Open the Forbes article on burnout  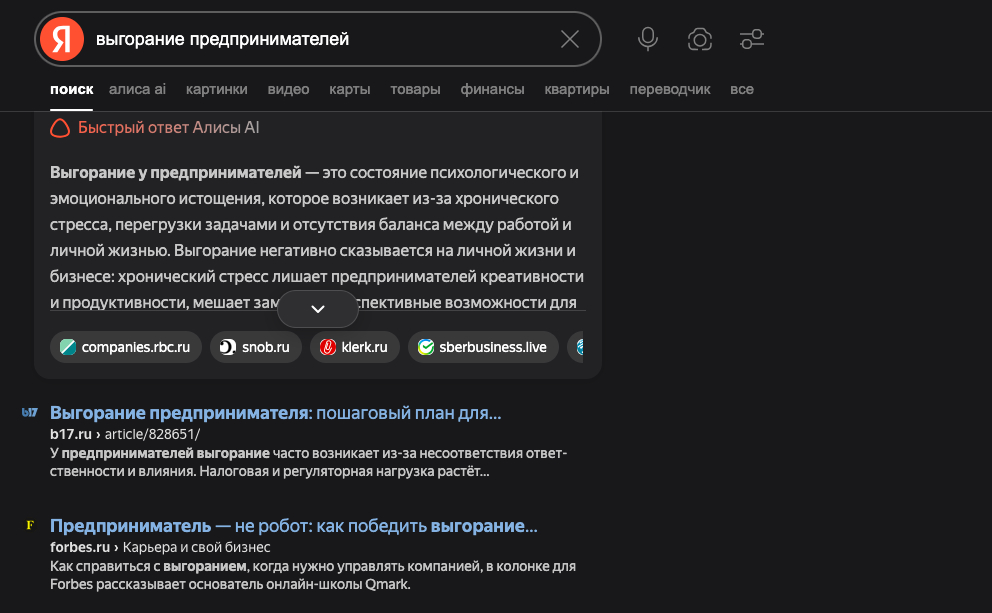(x=293, y=526)
